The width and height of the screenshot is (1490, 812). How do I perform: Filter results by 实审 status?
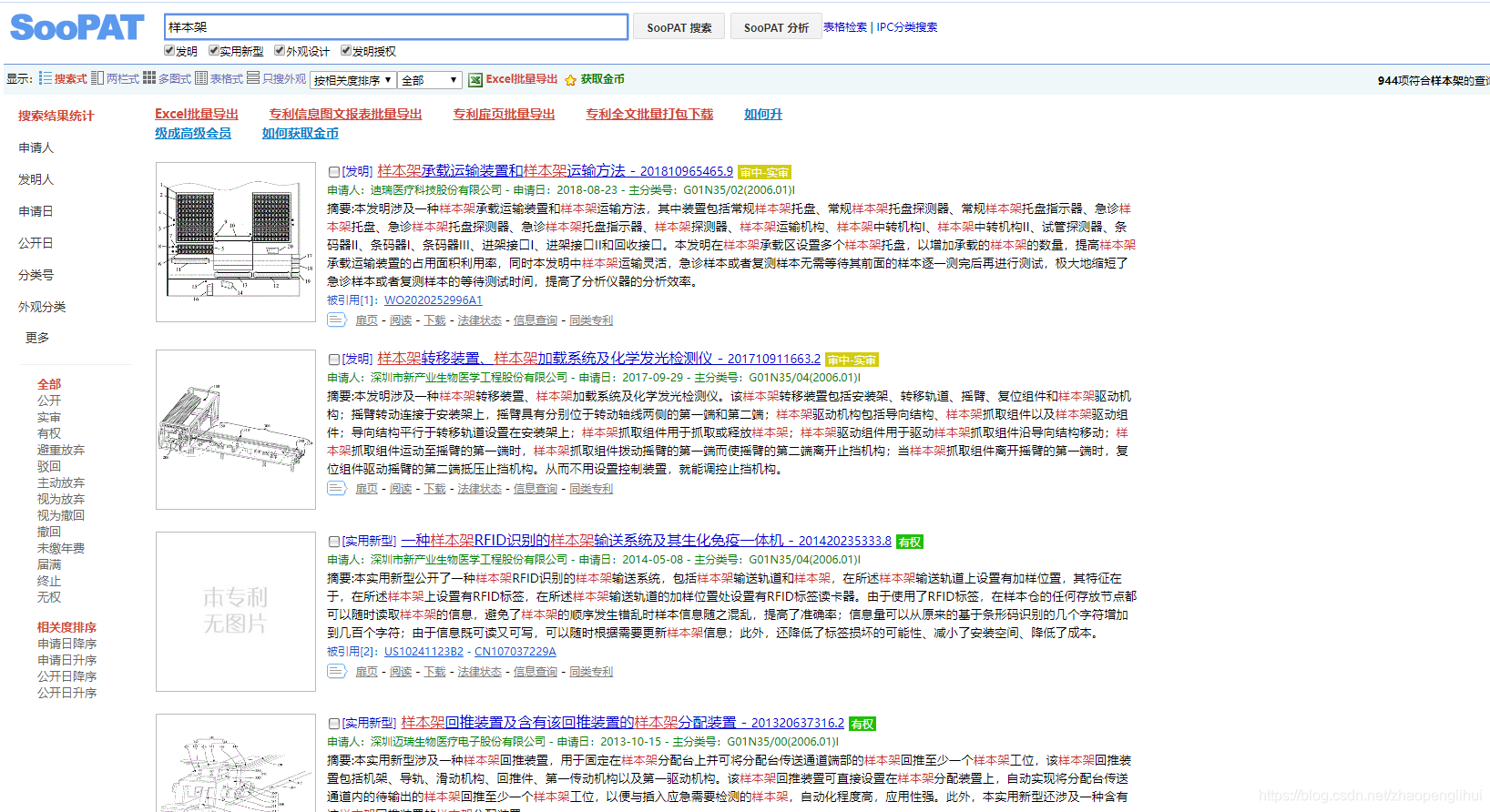pos(49,417)
